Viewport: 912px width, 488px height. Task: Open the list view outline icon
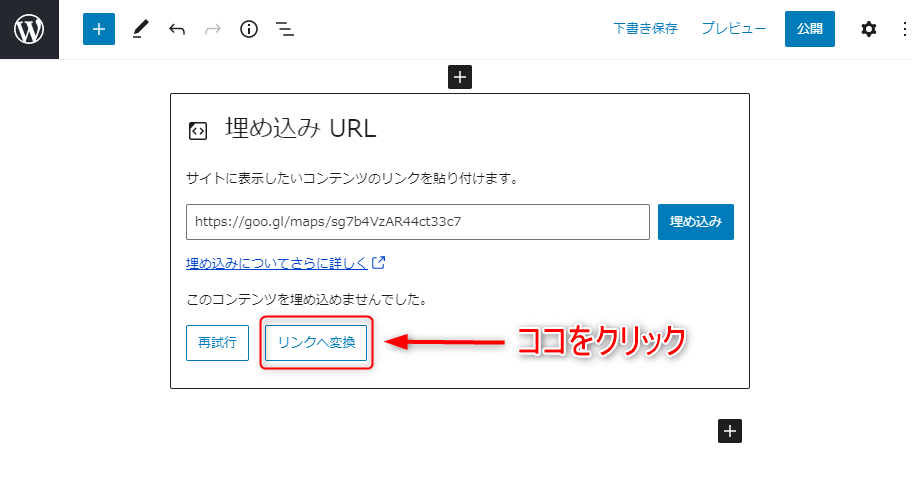tap(284, 29)
